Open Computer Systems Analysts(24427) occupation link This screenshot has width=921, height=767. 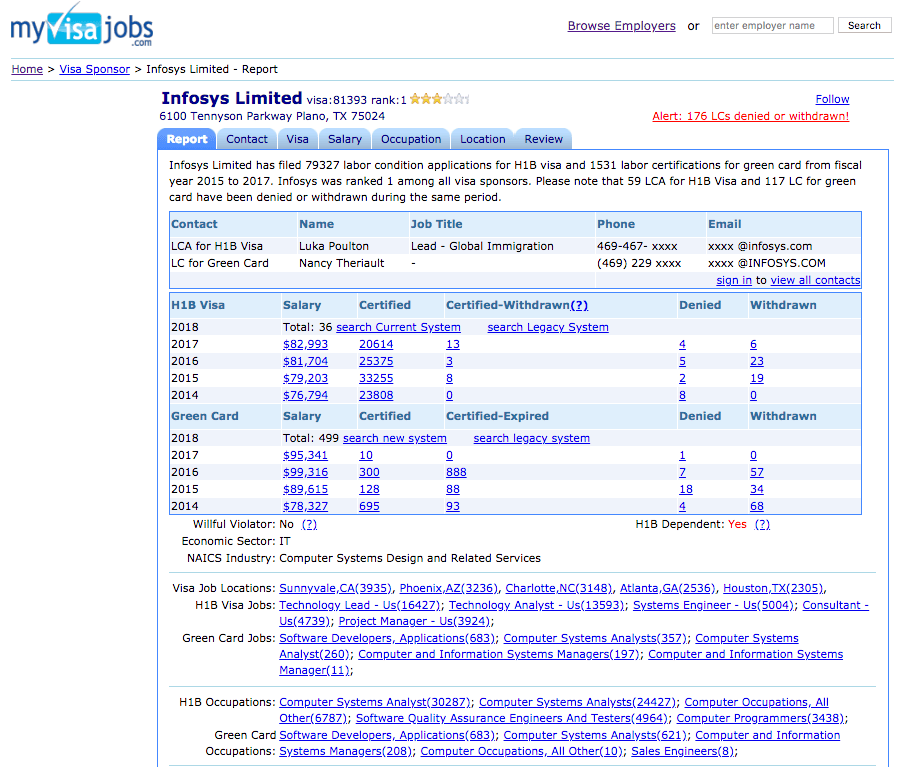click(x=577, y=702)
